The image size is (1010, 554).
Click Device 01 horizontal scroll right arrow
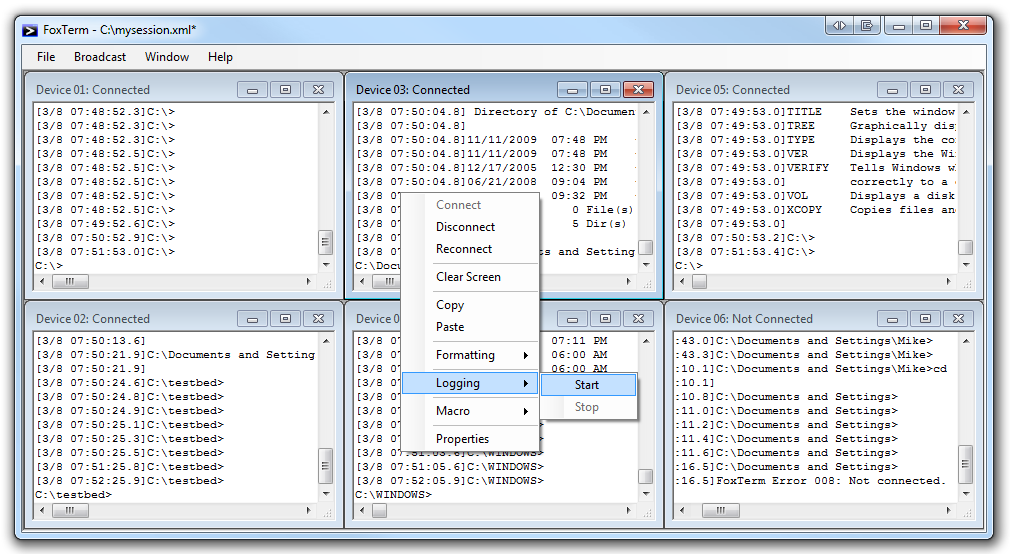click(309, 282)
